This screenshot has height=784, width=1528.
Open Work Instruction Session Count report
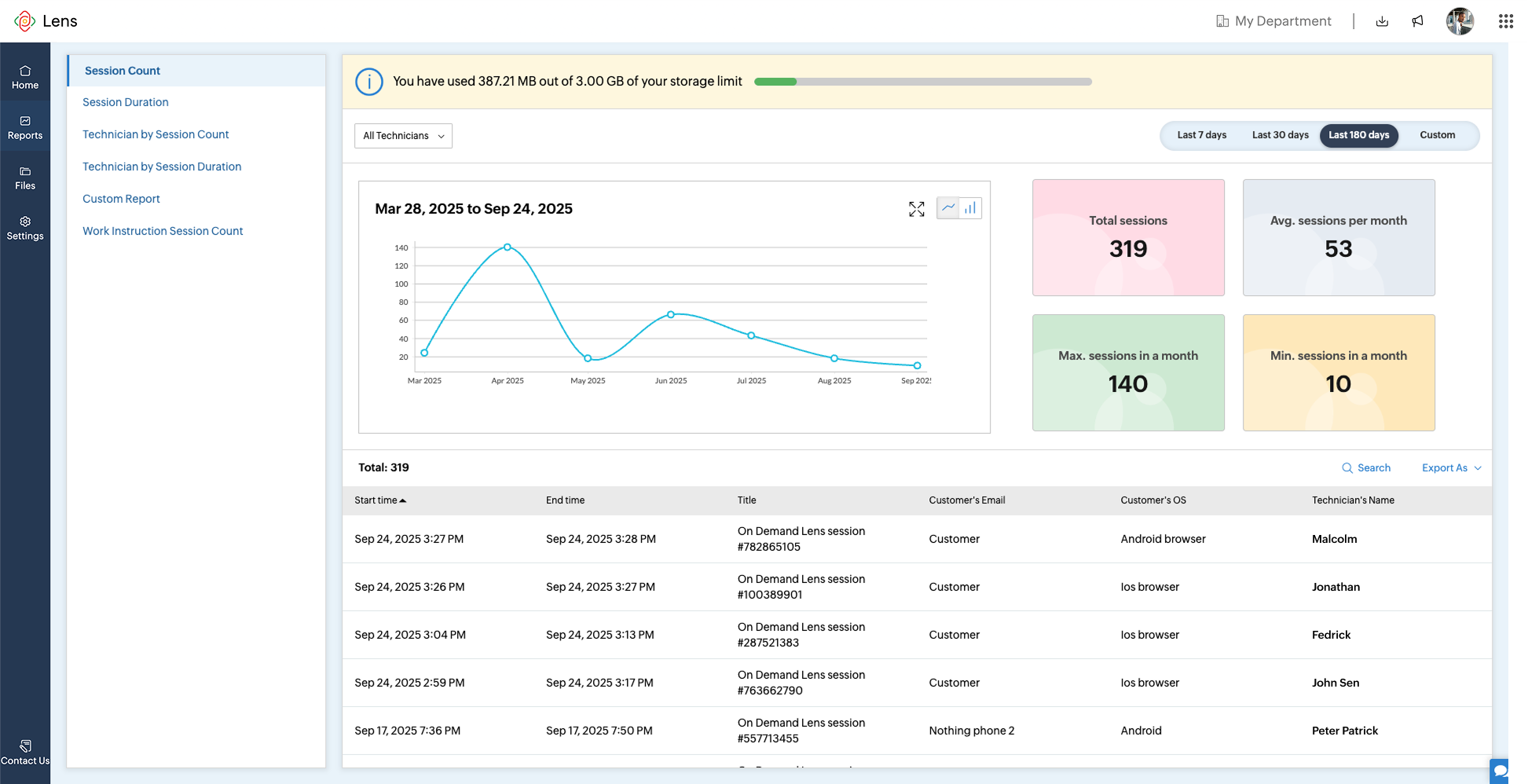163,231
